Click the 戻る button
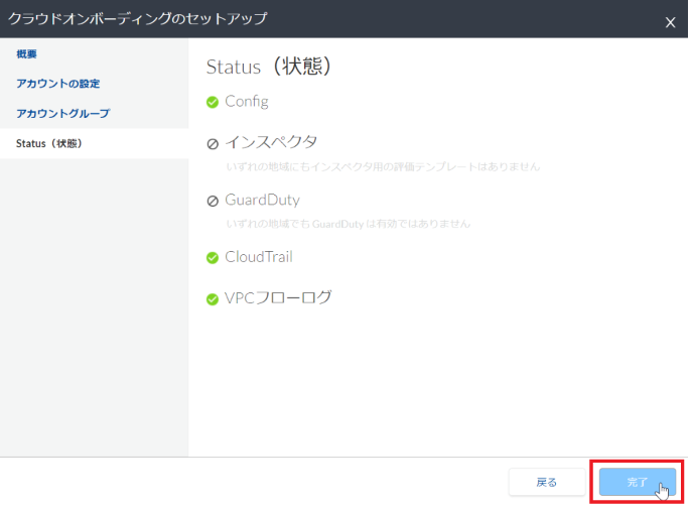Viewport: 692px width, 508px height. click(547, 482)
